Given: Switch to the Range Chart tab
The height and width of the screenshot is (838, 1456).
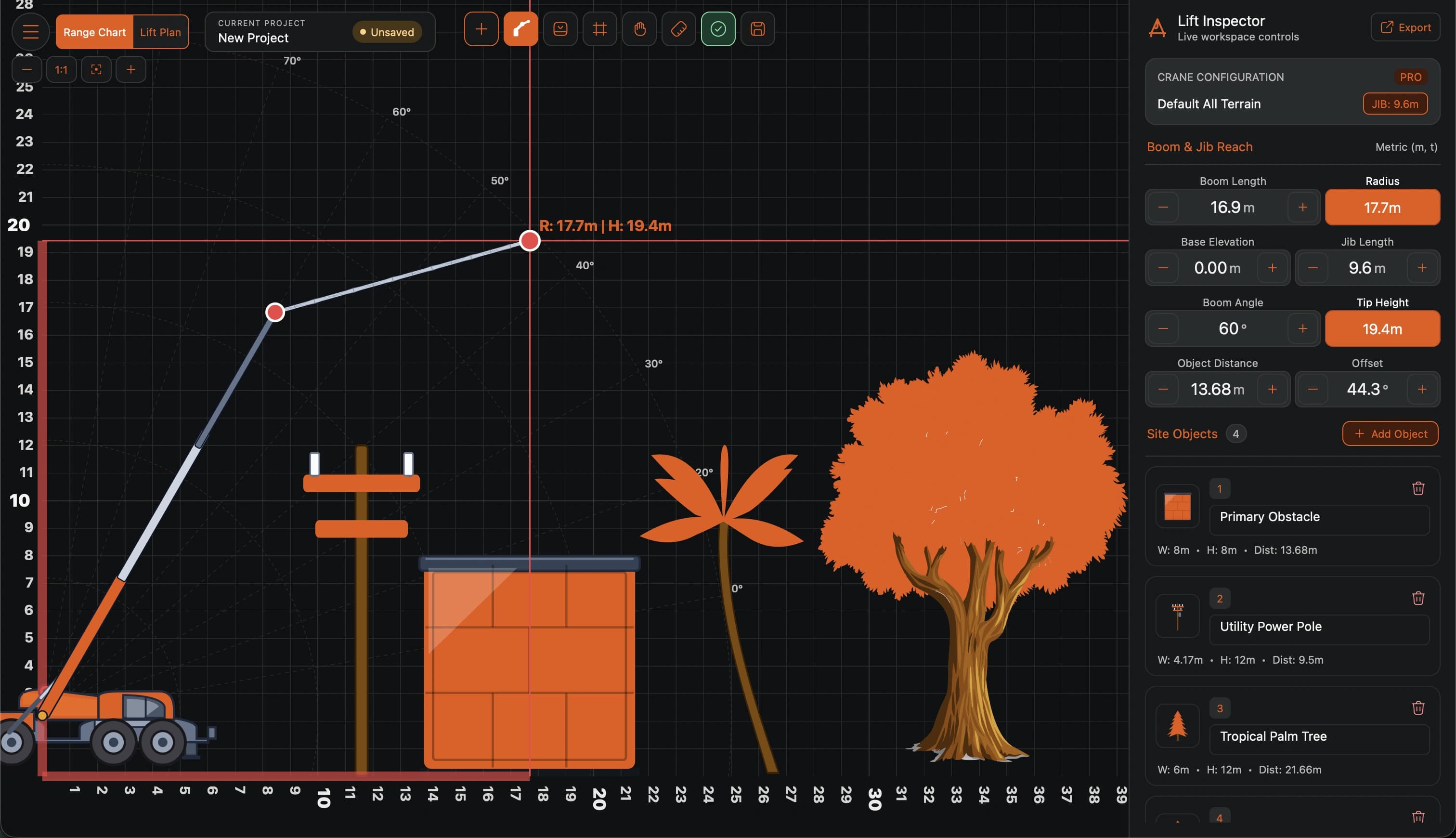Looking at the screenshot, I should [94, 32].
